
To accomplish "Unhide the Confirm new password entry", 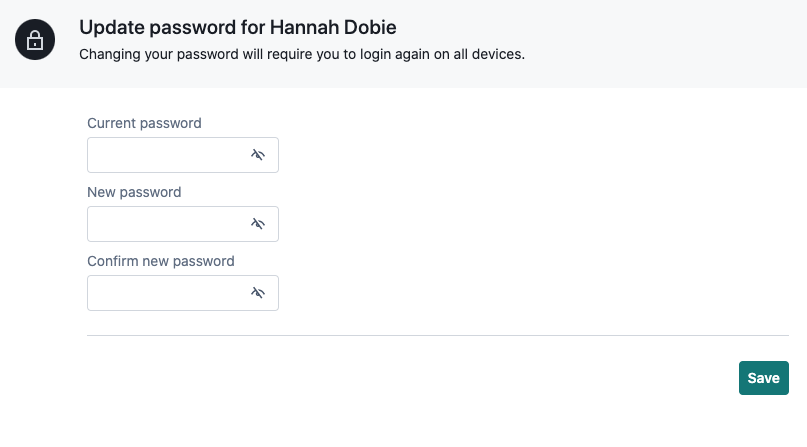I will pos(258,293).
